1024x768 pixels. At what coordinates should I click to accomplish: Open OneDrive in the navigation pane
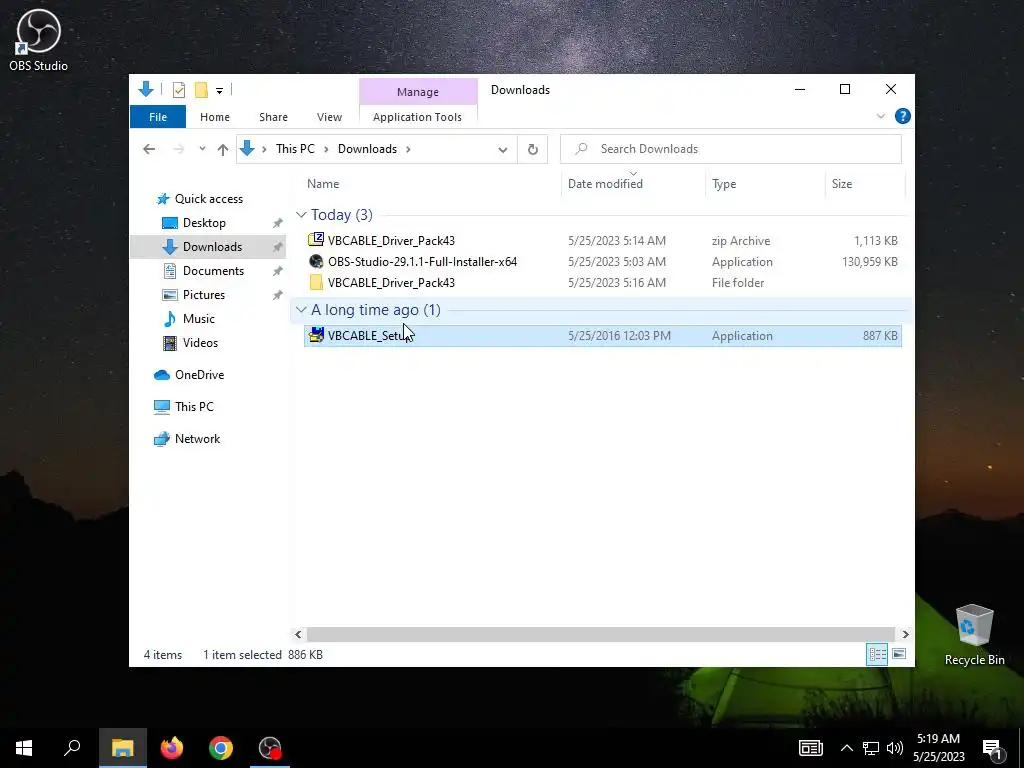[199, 374]
